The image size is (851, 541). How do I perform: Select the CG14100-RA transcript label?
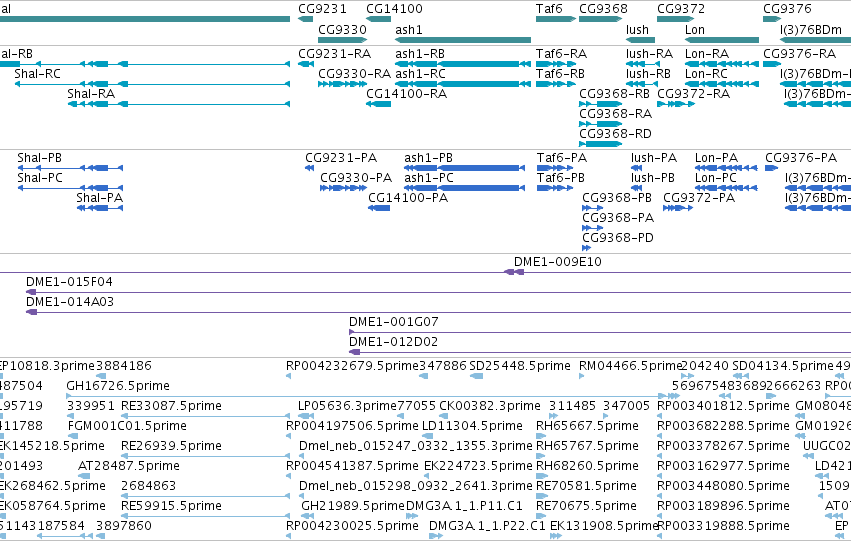[x=407, y=94]
